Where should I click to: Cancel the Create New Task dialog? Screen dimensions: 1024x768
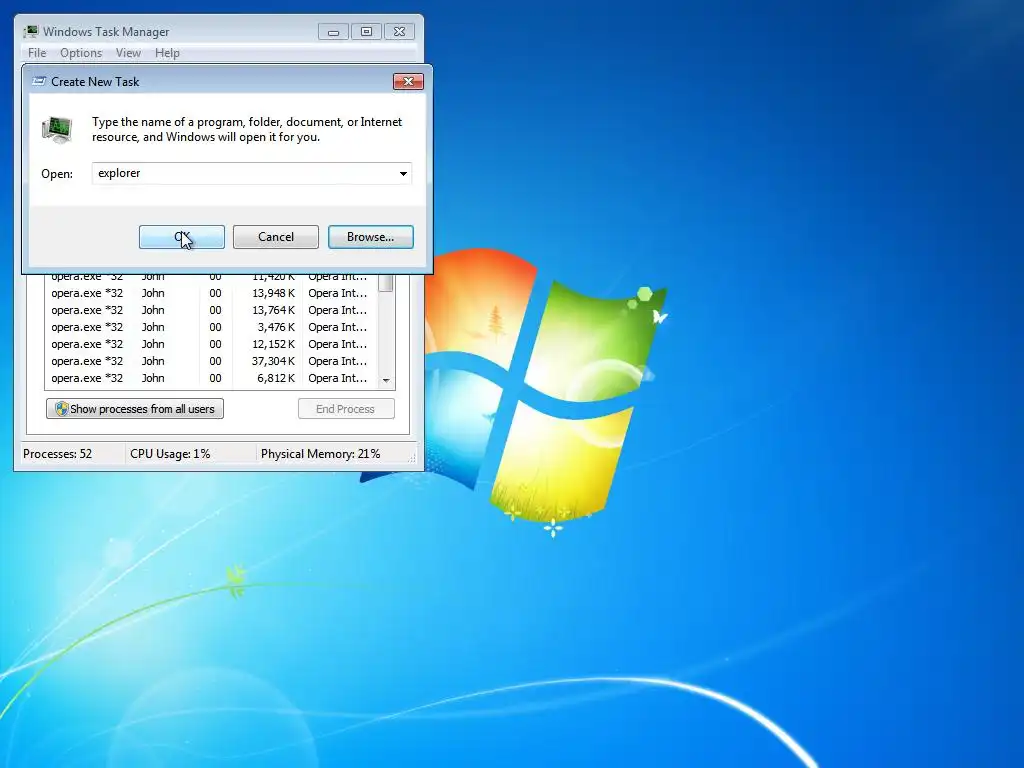[x=276, y=237]
